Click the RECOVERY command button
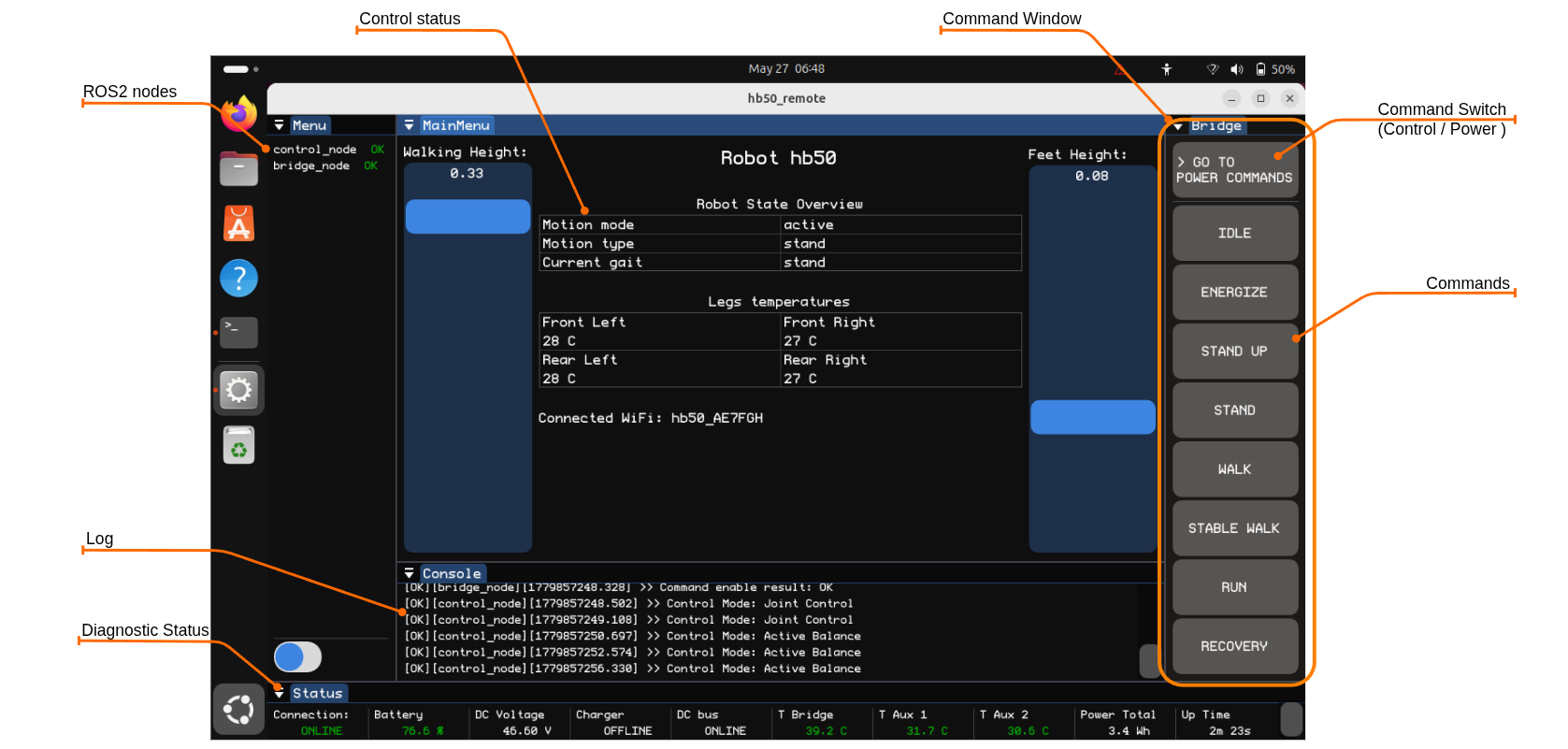Image resolution: width=1568 pixels, height=749 pixels. [x=1235, y=645]
